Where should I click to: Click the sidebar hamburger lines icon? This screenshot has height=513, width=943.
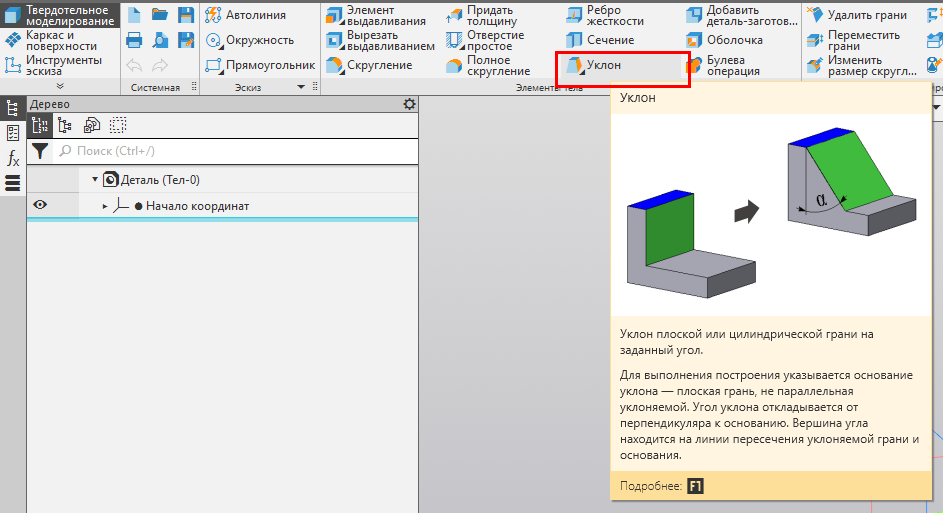click(13, 183)
